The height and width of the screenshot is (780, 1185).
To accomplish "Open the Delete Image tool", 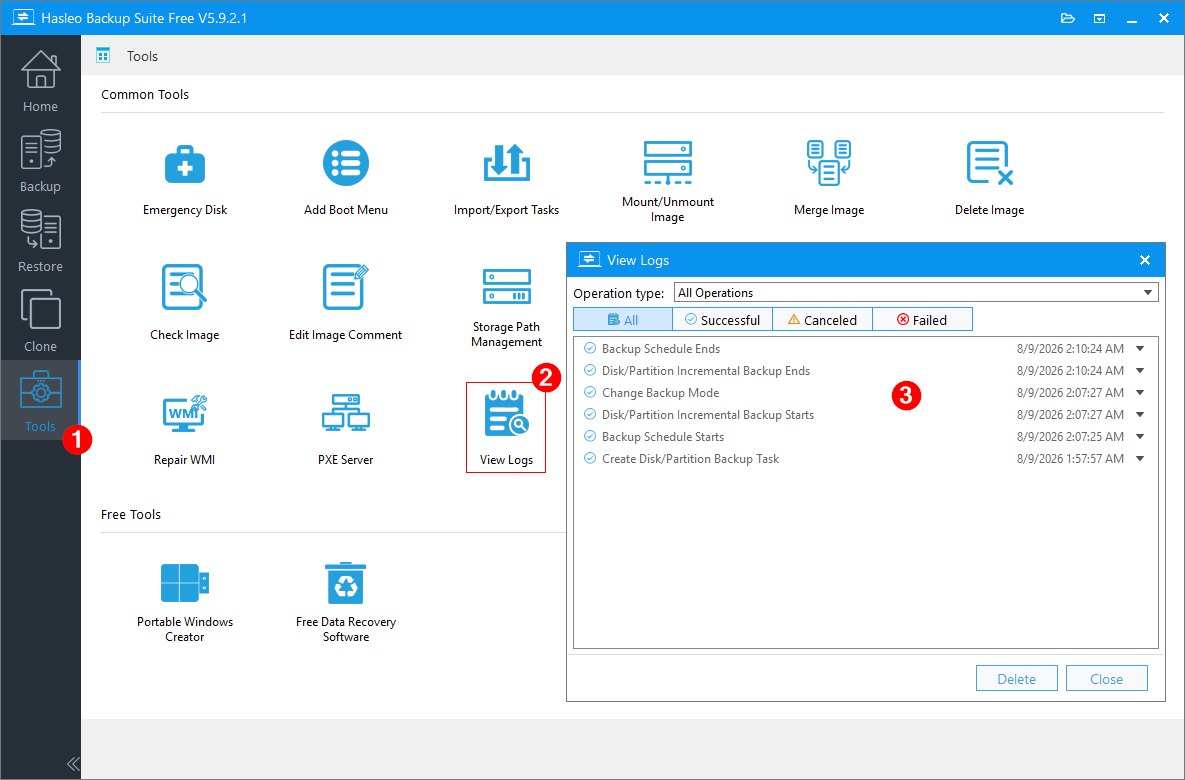I will pos(989,179).
